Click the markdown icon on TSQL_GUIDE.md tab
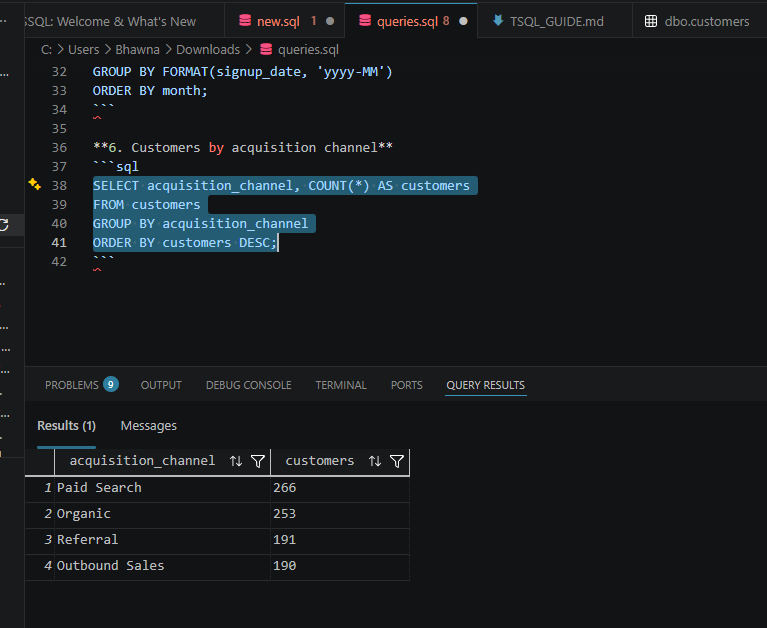 [498, 21]
